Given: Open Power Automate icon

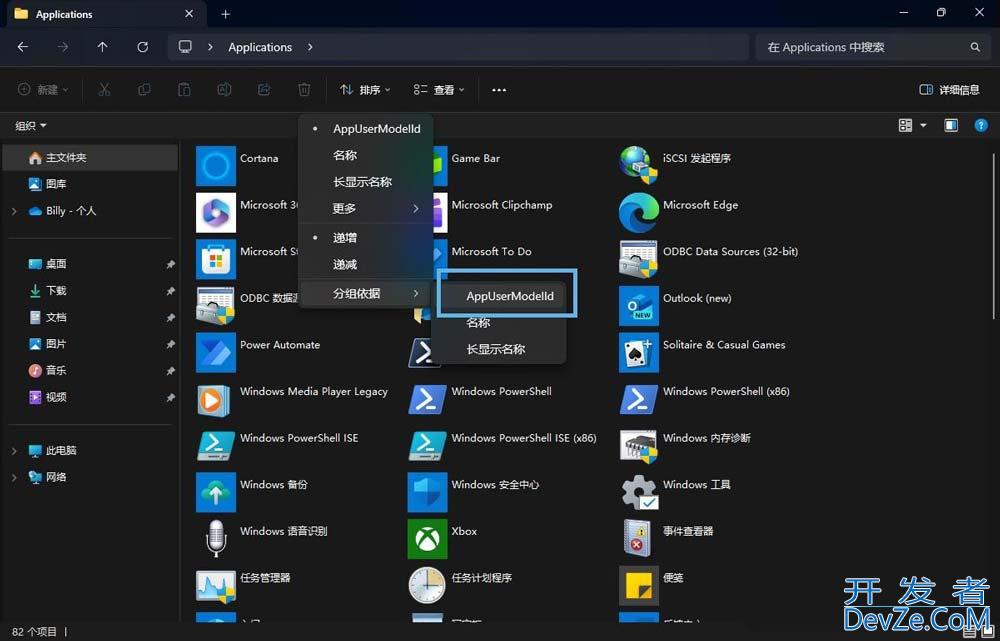Looking at the screenshot, I should [x=216, y=352].
